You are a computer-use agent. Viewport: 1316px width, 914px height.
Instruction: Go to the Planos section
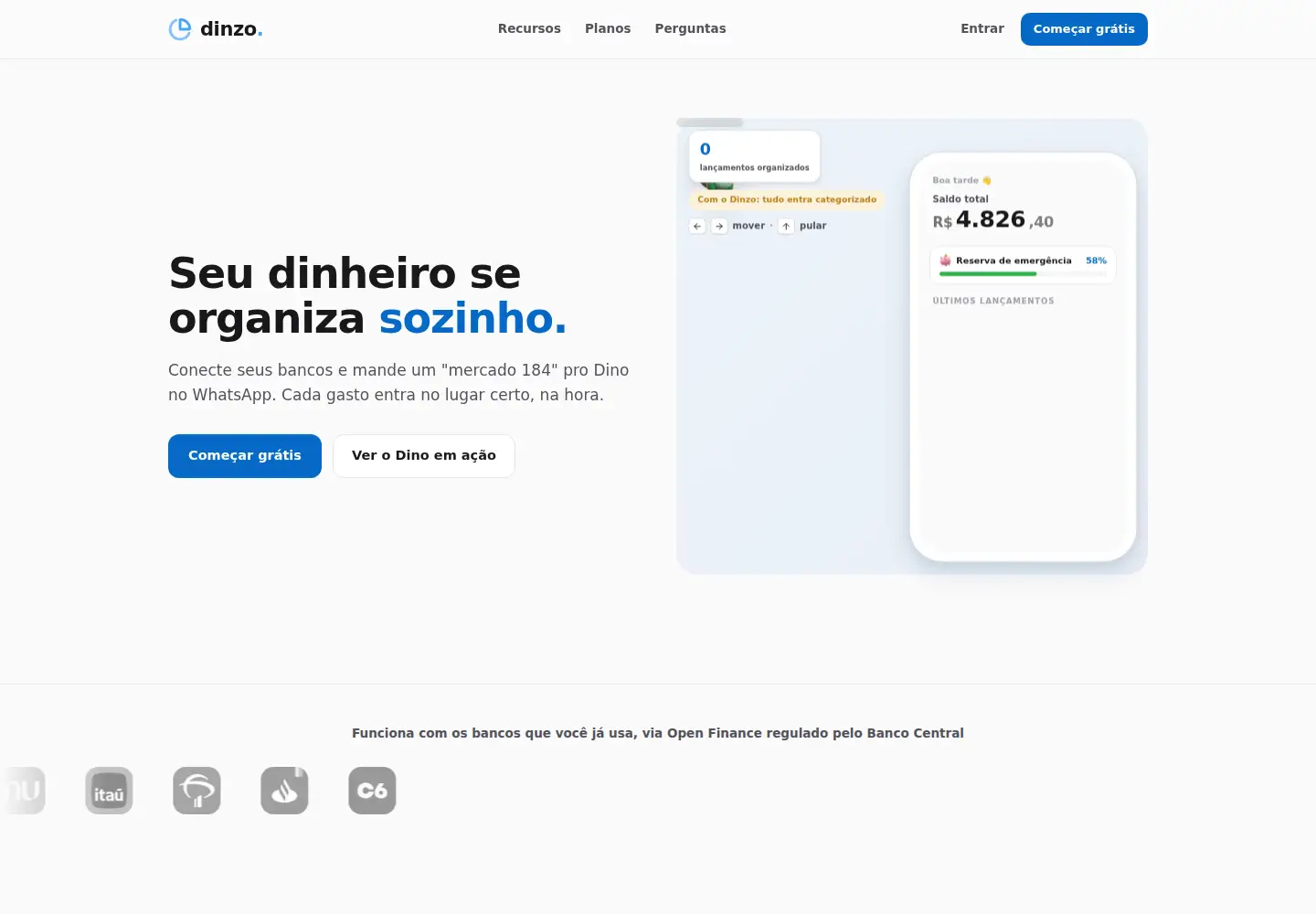tap(608, 28)
